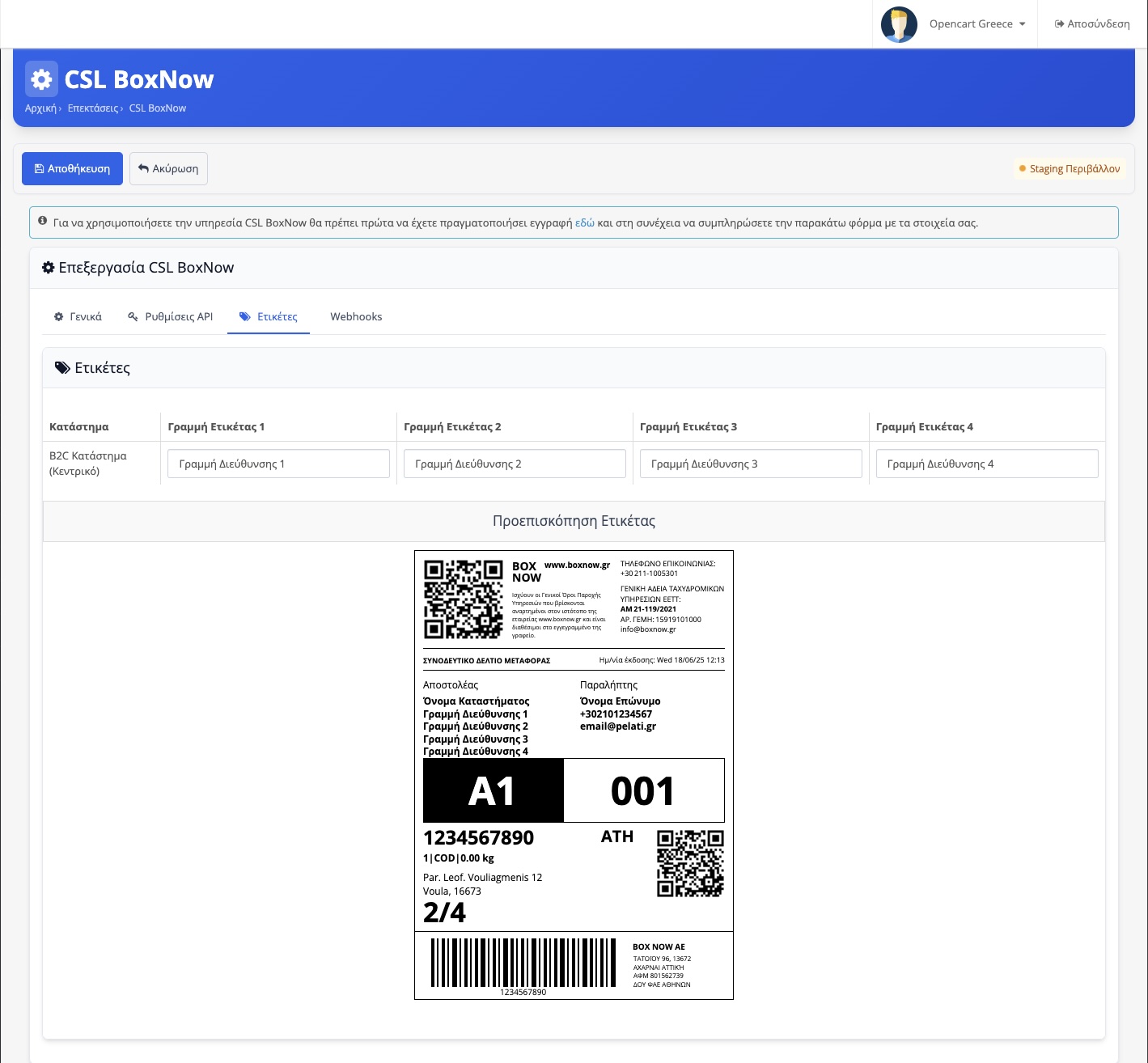Click the +30 211-1005301 contact phone
The image size is (1148, 1063).
(650, 574)
